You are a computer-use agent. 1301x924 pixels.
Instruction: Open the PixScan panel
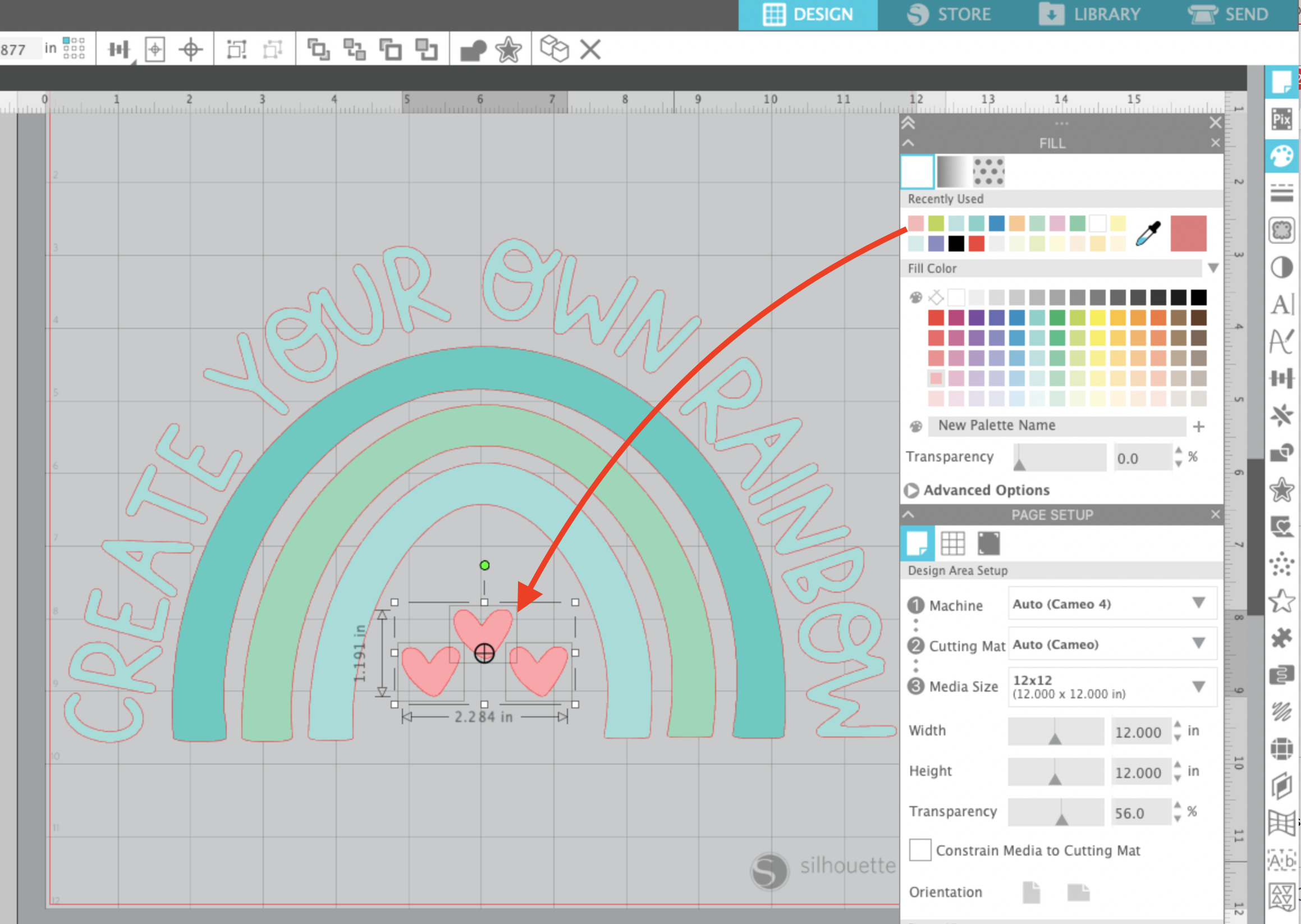click(x=1282, y=120)
